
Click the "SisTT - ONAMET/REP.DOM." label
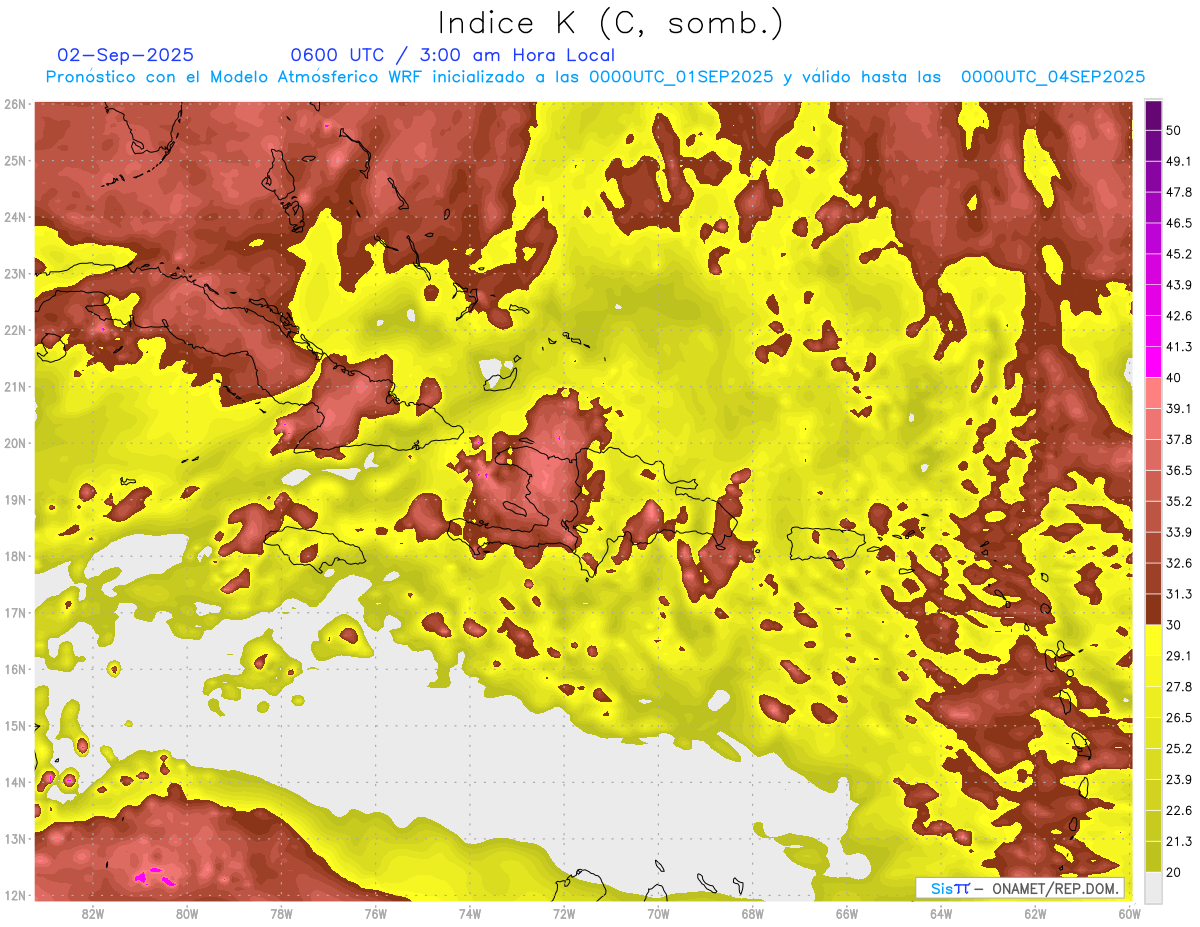(1020, 888)
